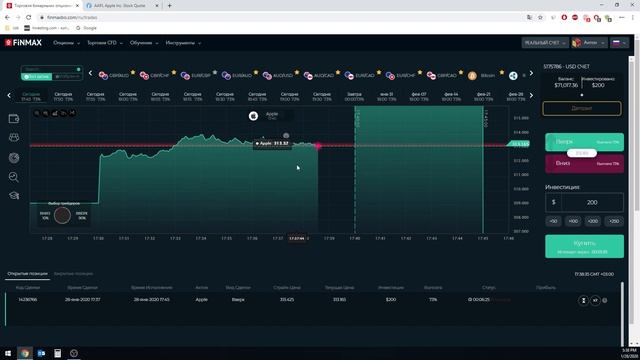Click the Calculator icon in the taskbar
Viewport: 640px width, 360px height.
click(58, 353)
